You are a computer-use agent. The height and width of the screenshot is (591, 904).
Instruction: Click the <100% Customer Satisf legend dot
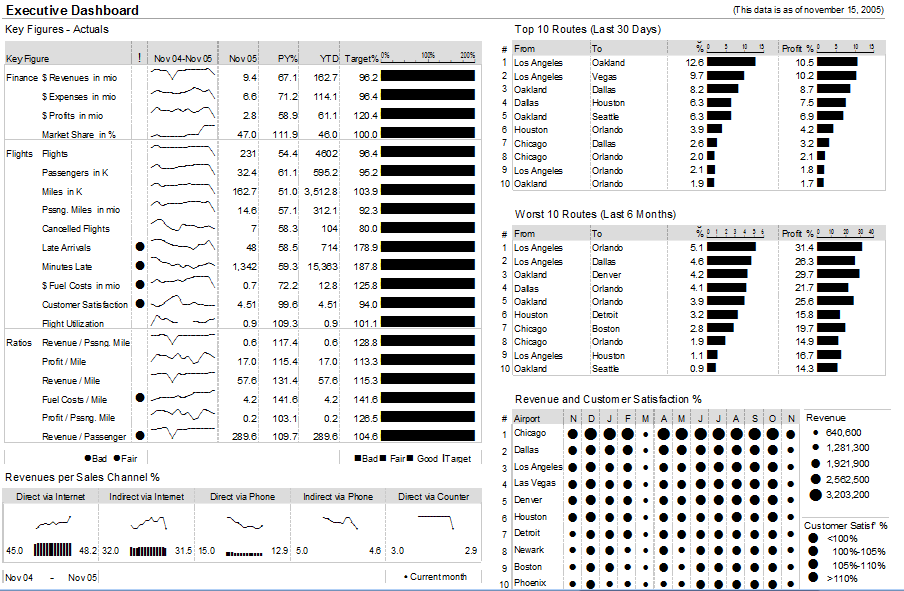[x=815, y=538]
